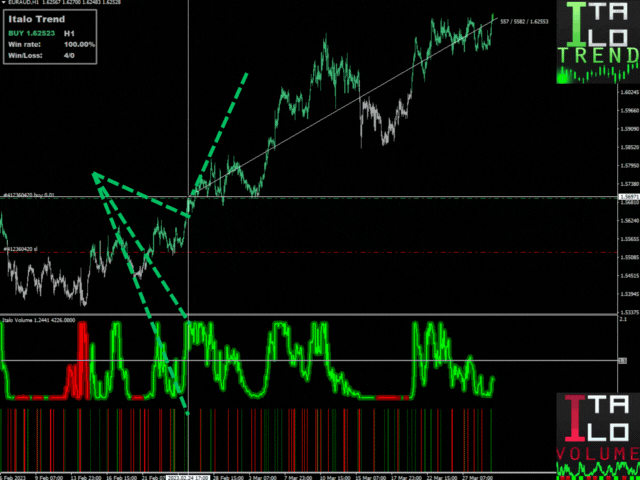Select the red stop loss line label
The width and height of the screenshot is (640, 480).
22,249
